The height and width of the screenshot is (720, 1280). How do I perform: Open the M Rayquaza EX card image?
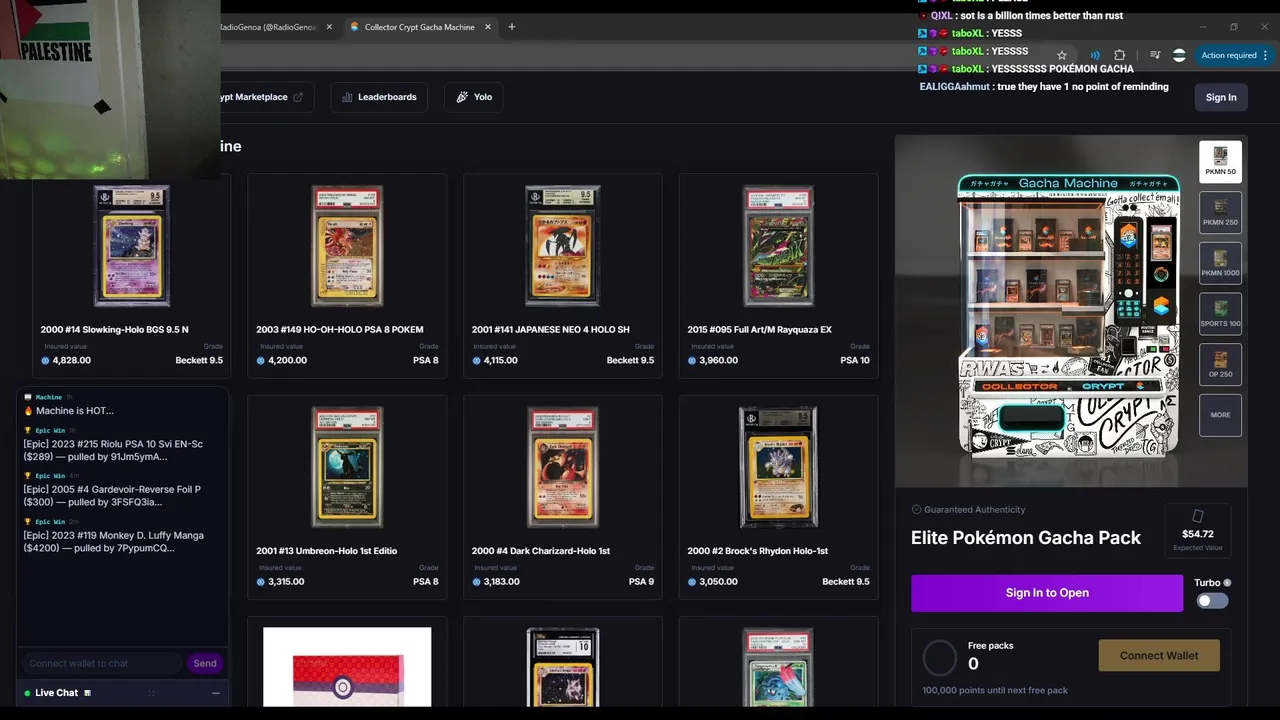point(778,246)
